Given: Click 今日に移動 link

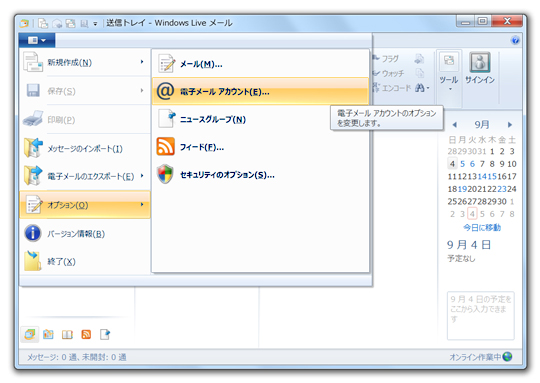Looking at the screenshot, I should tap(482, 227).
